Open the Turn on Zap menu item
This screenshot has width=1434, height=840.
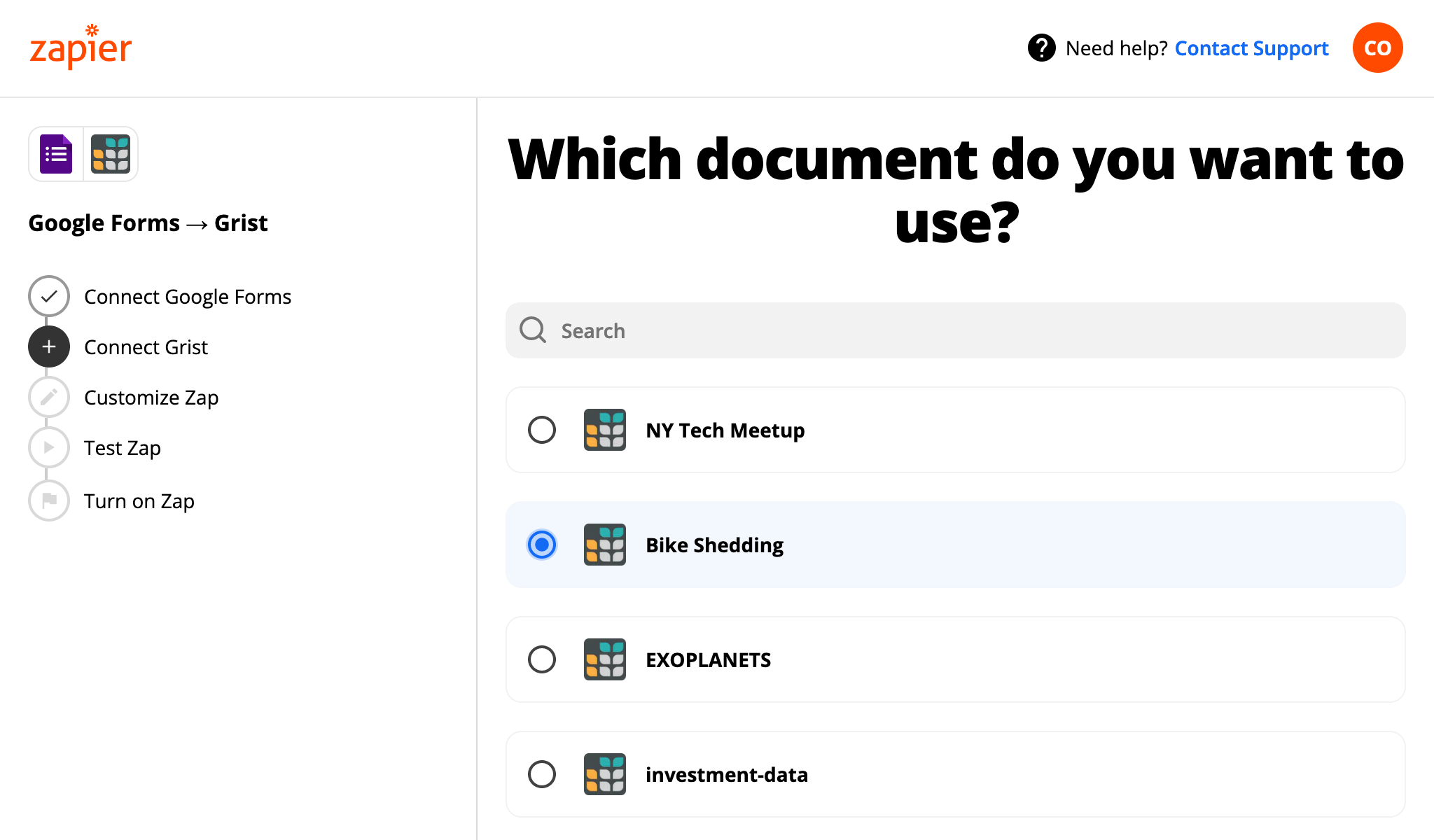[138, 499]
